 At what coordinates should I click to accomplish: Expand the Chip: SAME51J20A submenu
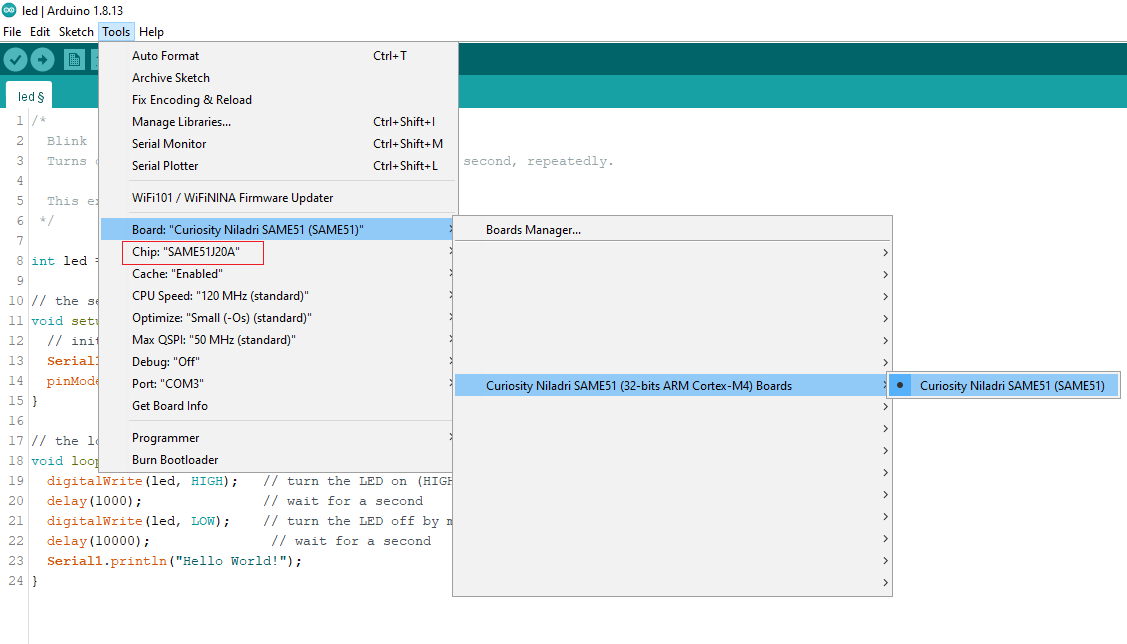click(x=277, y=252)
